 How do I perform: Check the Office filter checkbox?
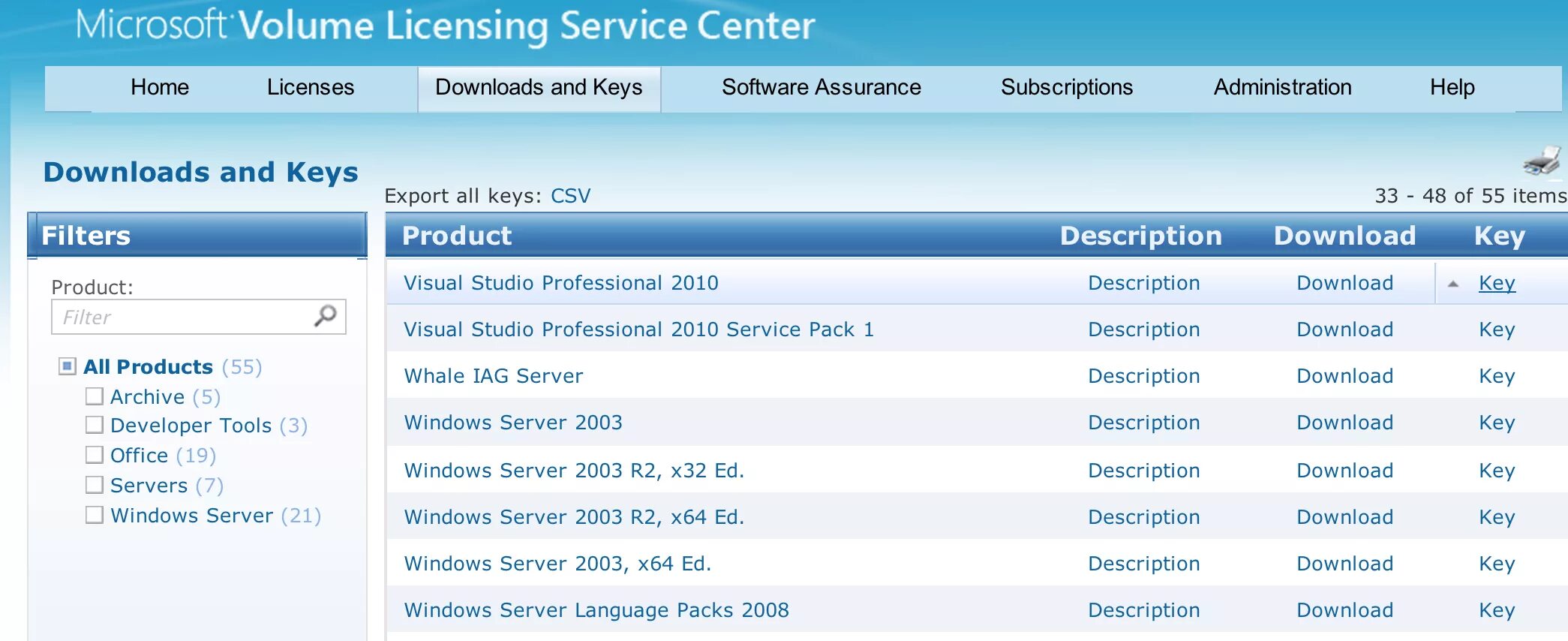pyautogui.click(x=95, y=455)
